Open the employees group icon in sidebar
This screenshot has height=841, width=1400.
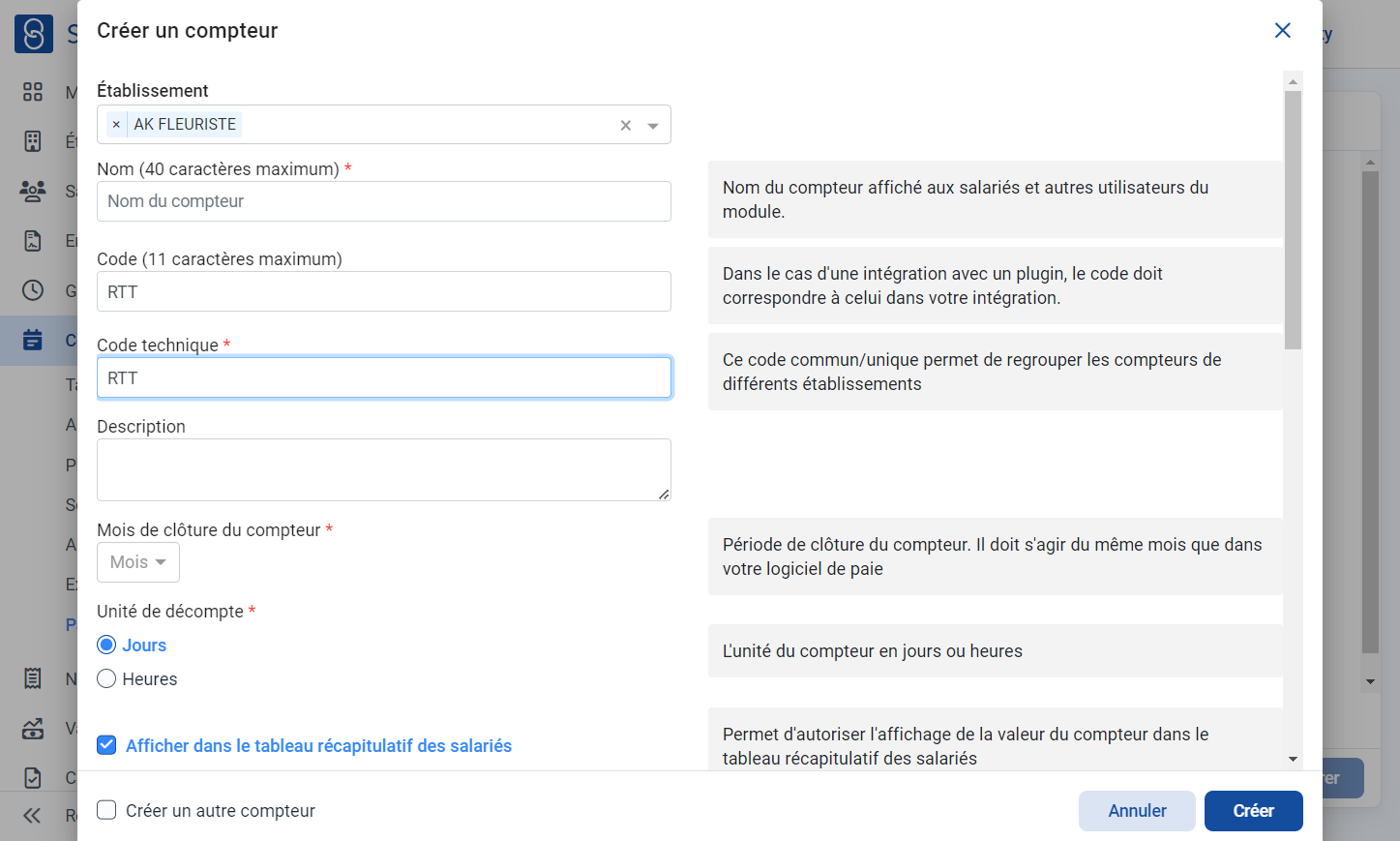[33, 191]
